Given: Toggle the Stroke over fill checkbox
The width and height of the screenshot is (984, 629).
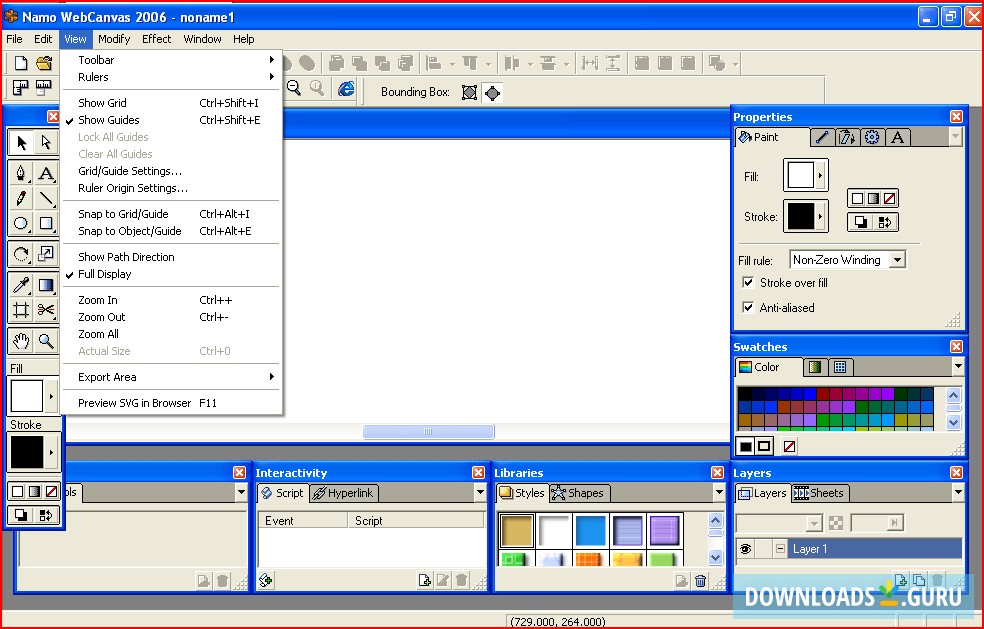Looking at the screenshot, I should [748, 283].
